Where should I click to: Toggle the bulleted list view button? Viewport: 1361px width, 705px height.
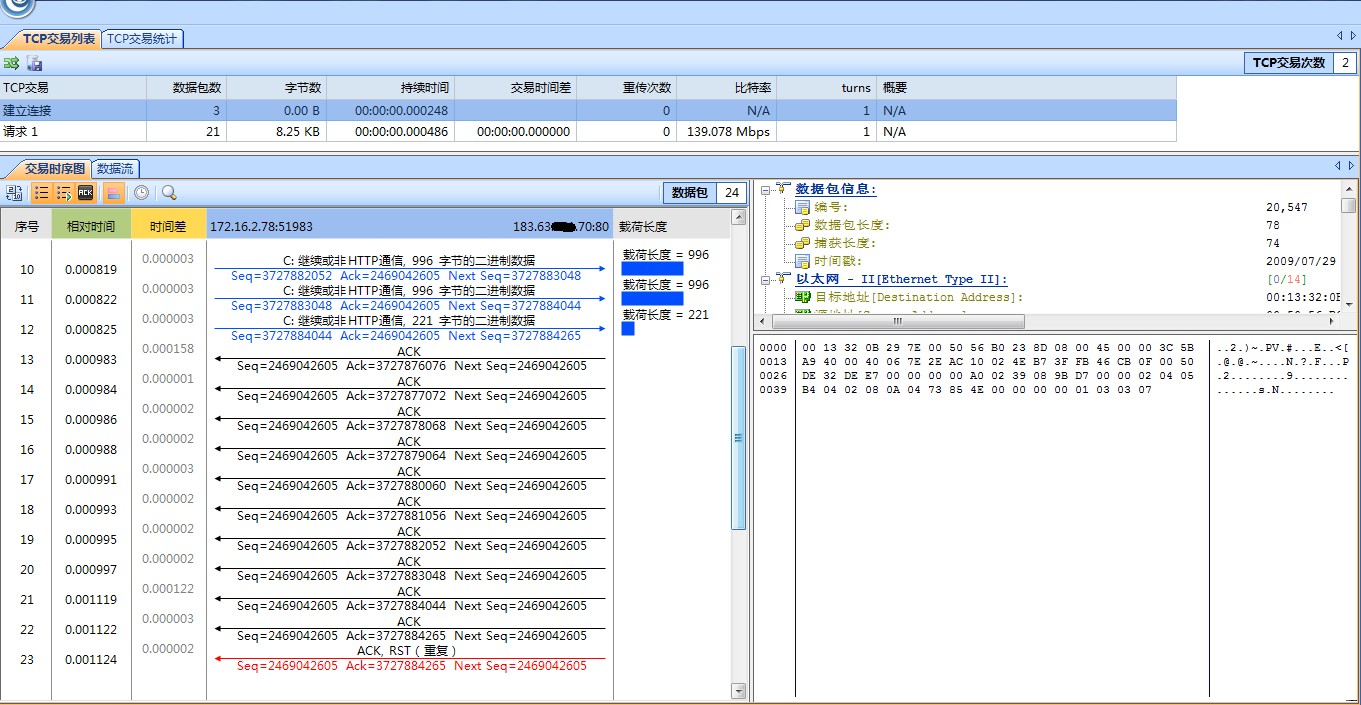tap(41, 192)
